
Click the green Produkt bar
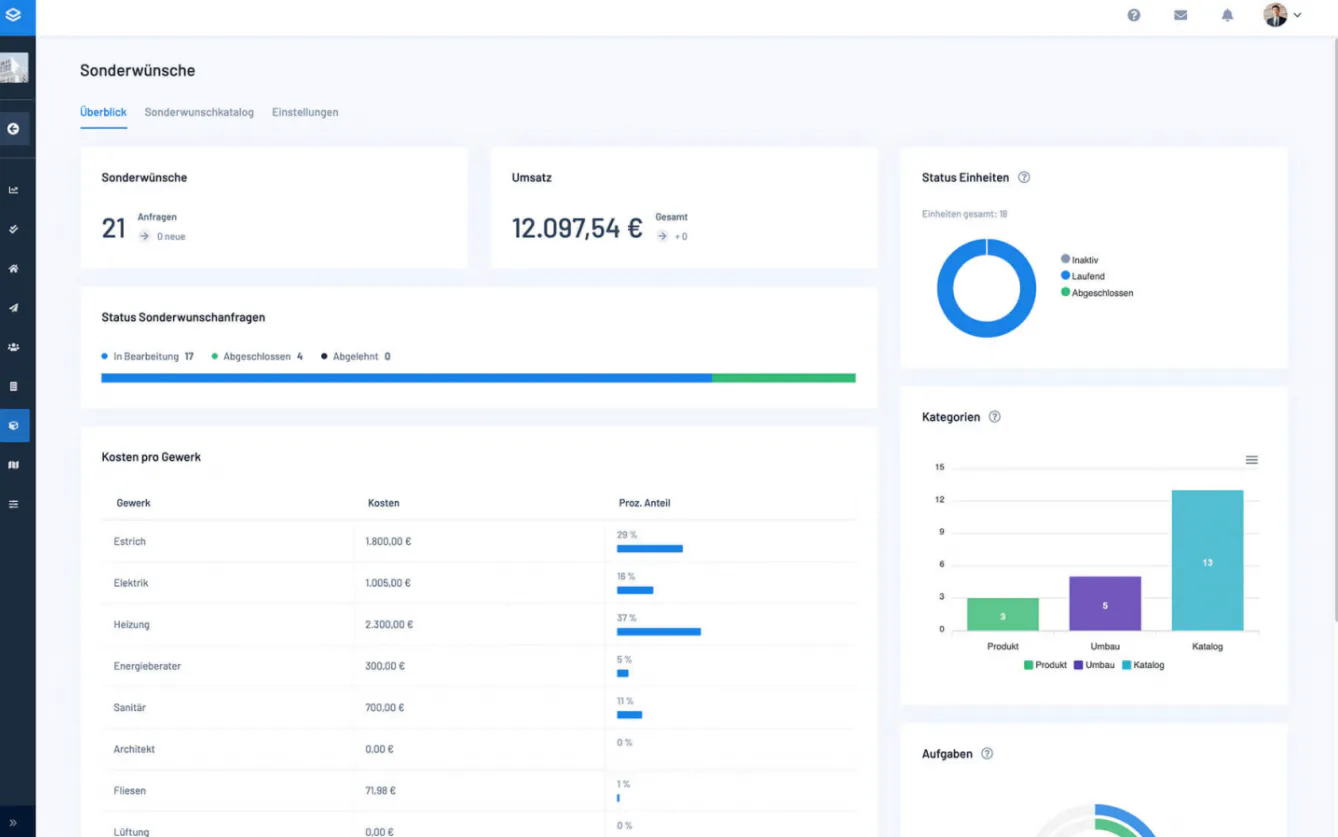1003,614
